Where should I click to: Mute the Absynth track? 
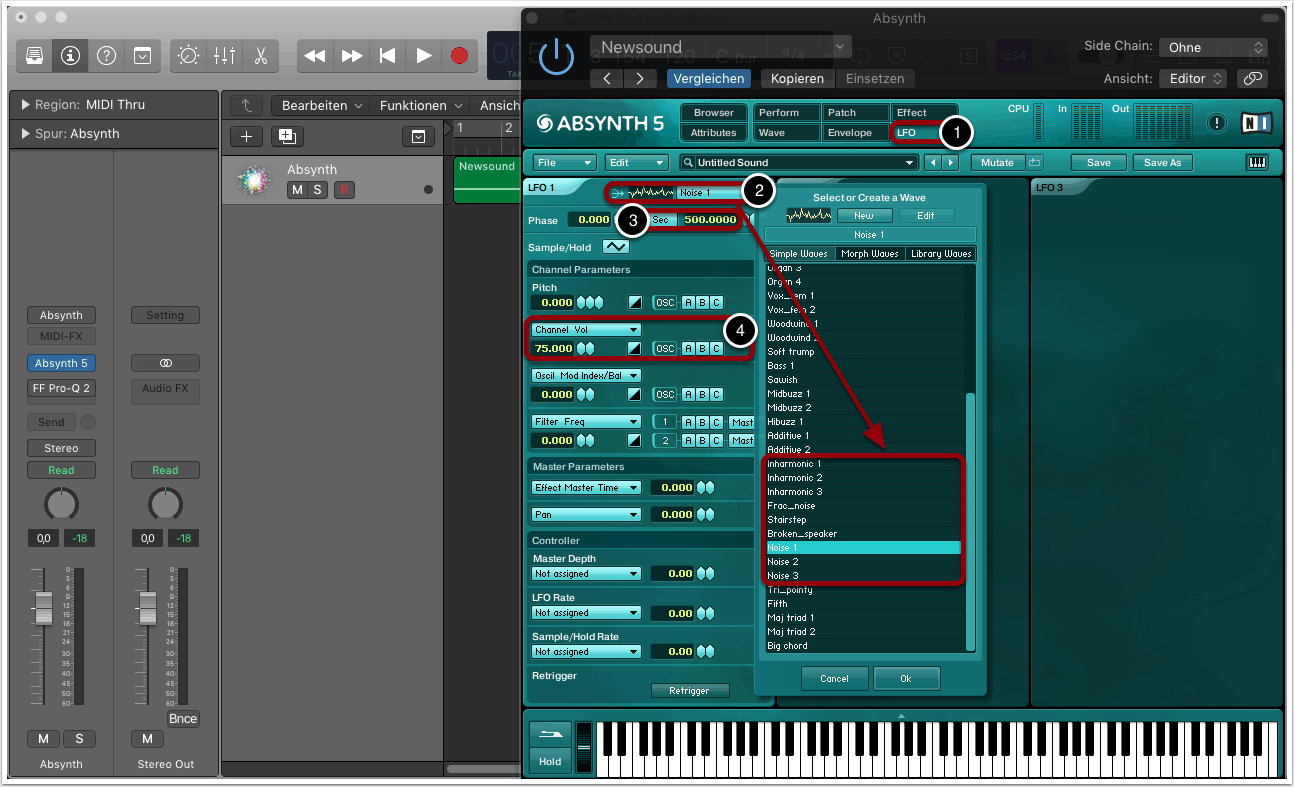pos(297,190)
